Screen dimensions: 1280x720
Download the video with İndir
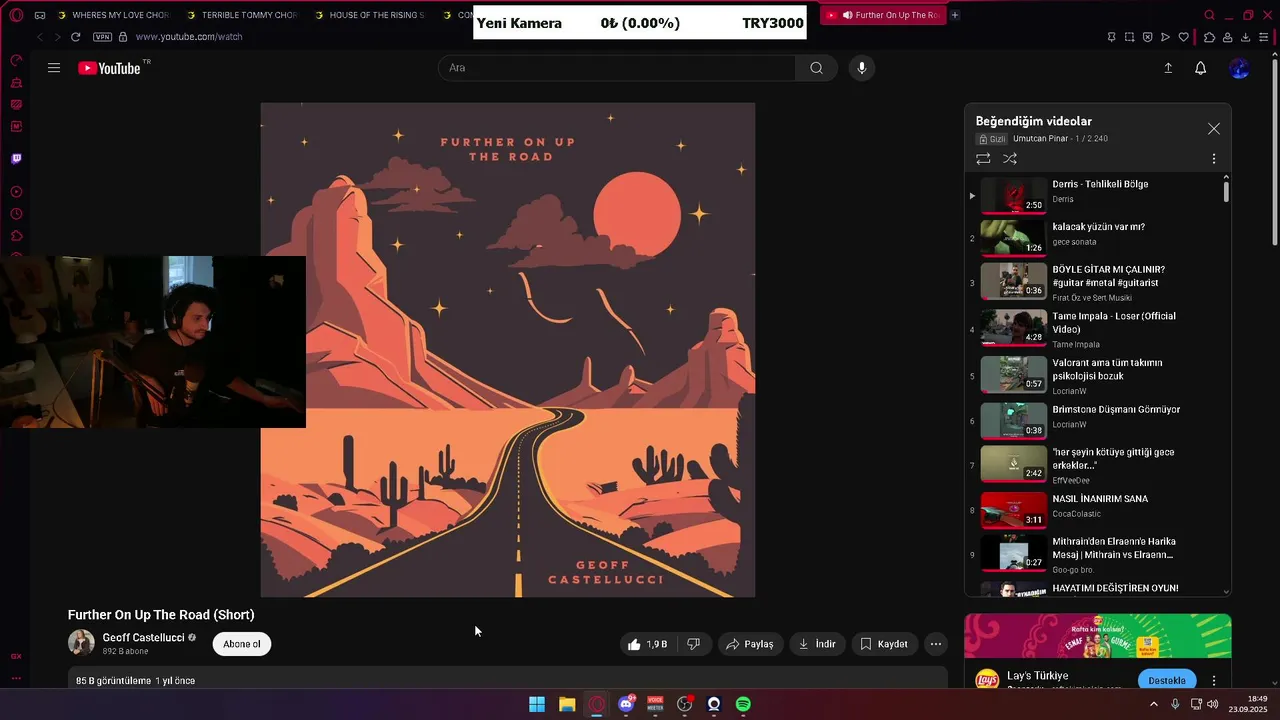[x=817, y=644]
